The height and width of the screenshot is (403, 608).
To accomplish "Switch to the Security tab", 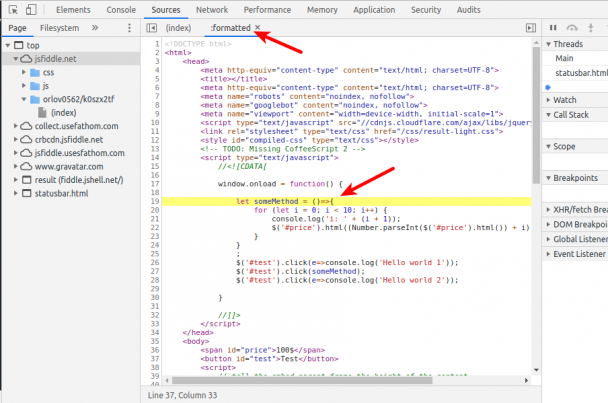I will (x=426, y=10).
